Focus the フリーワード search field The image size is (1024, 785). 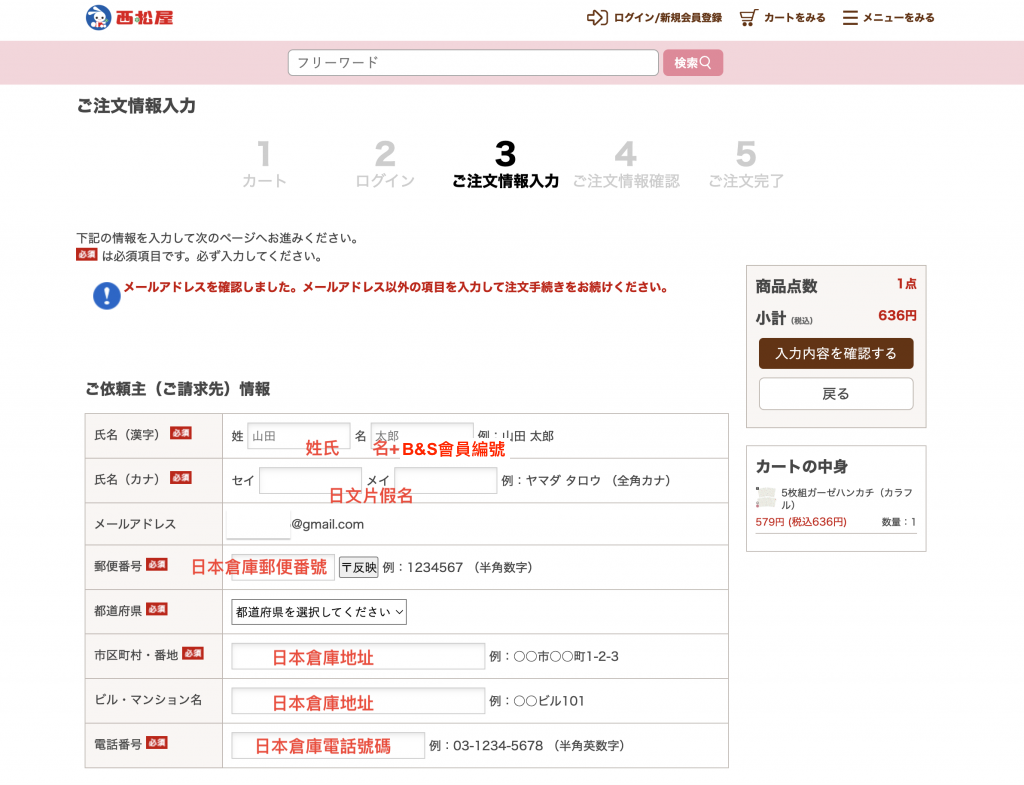coord(473,63)
